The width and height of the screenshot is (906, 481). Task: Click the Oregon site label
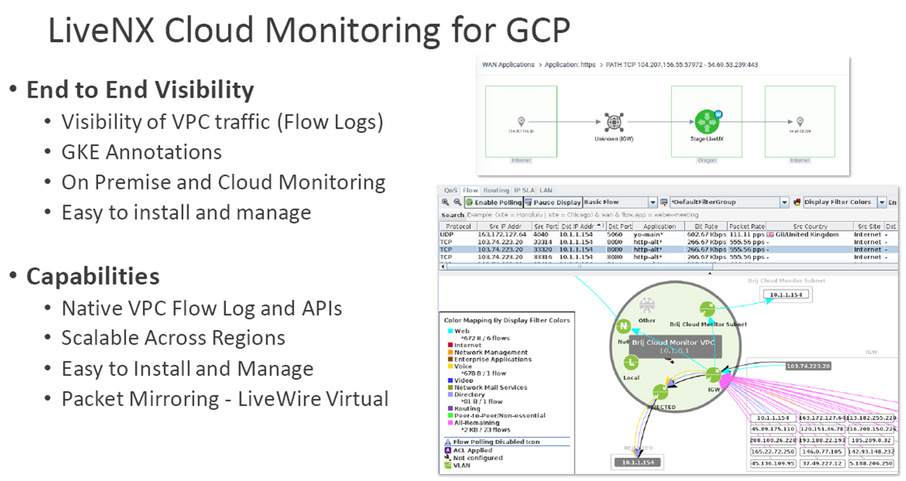[707, 160]
